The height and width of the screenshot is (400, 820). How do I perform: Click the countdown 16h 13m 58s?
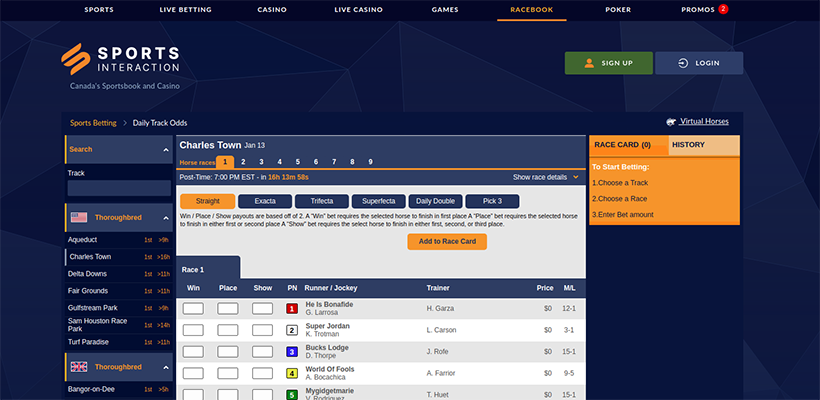pyautogui.click(x=288, y=177)
